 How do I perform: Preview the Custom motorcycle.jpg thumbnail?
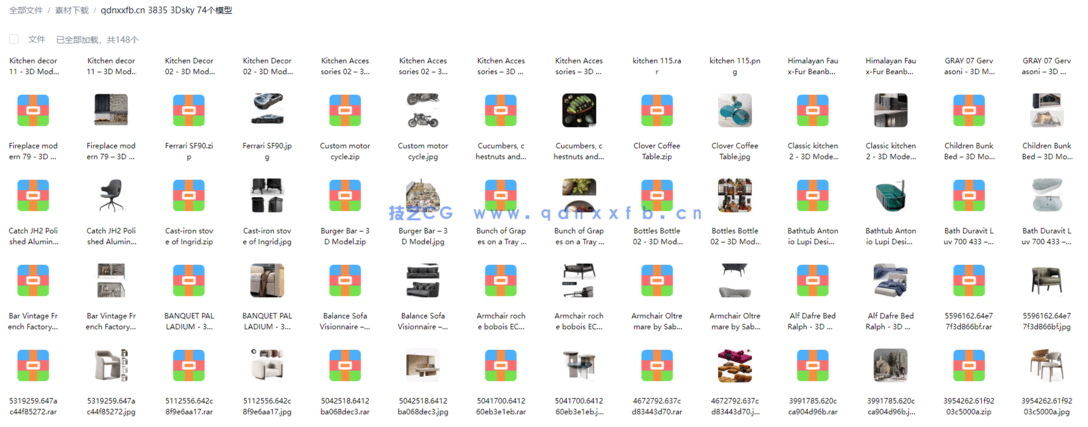tap(423, 110)
